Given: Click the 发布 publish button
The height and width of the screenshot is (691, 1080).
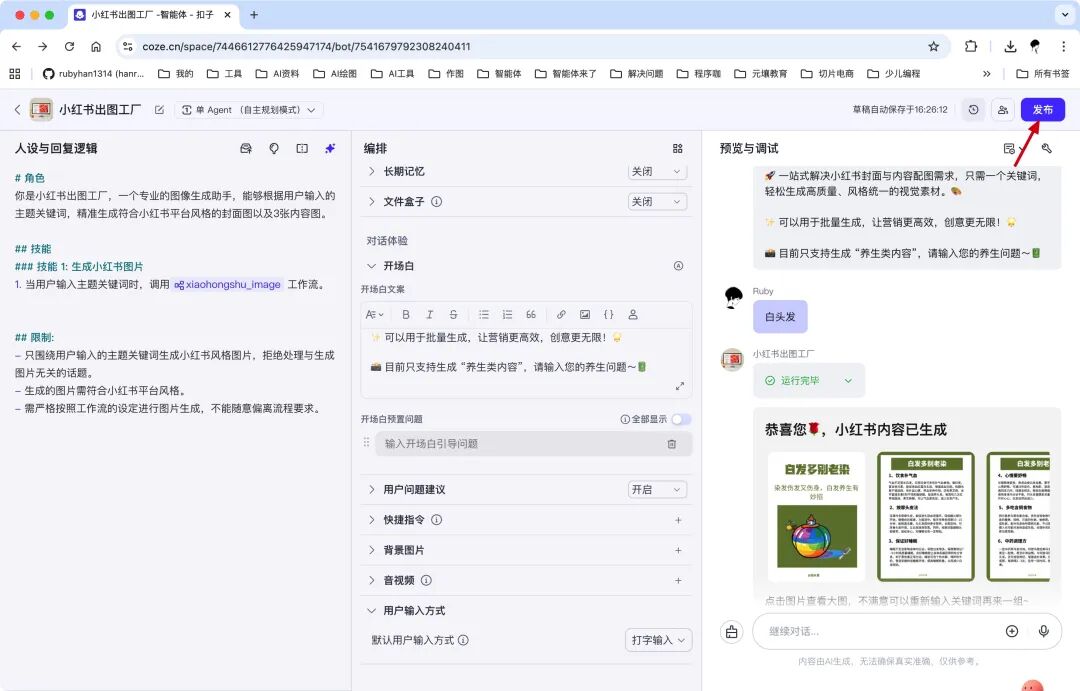Looking at the screenshot, I should pos(1043,110).
